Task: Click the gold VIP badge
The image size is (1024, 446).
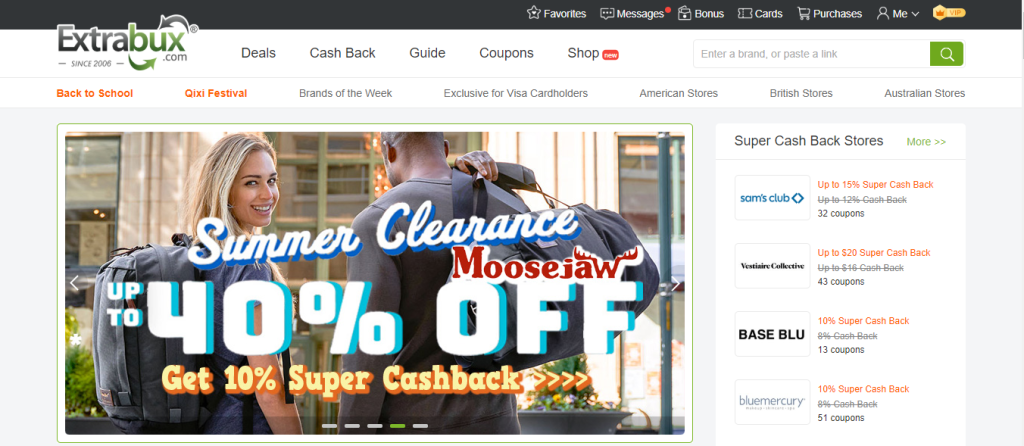Action: coord(949,12)
